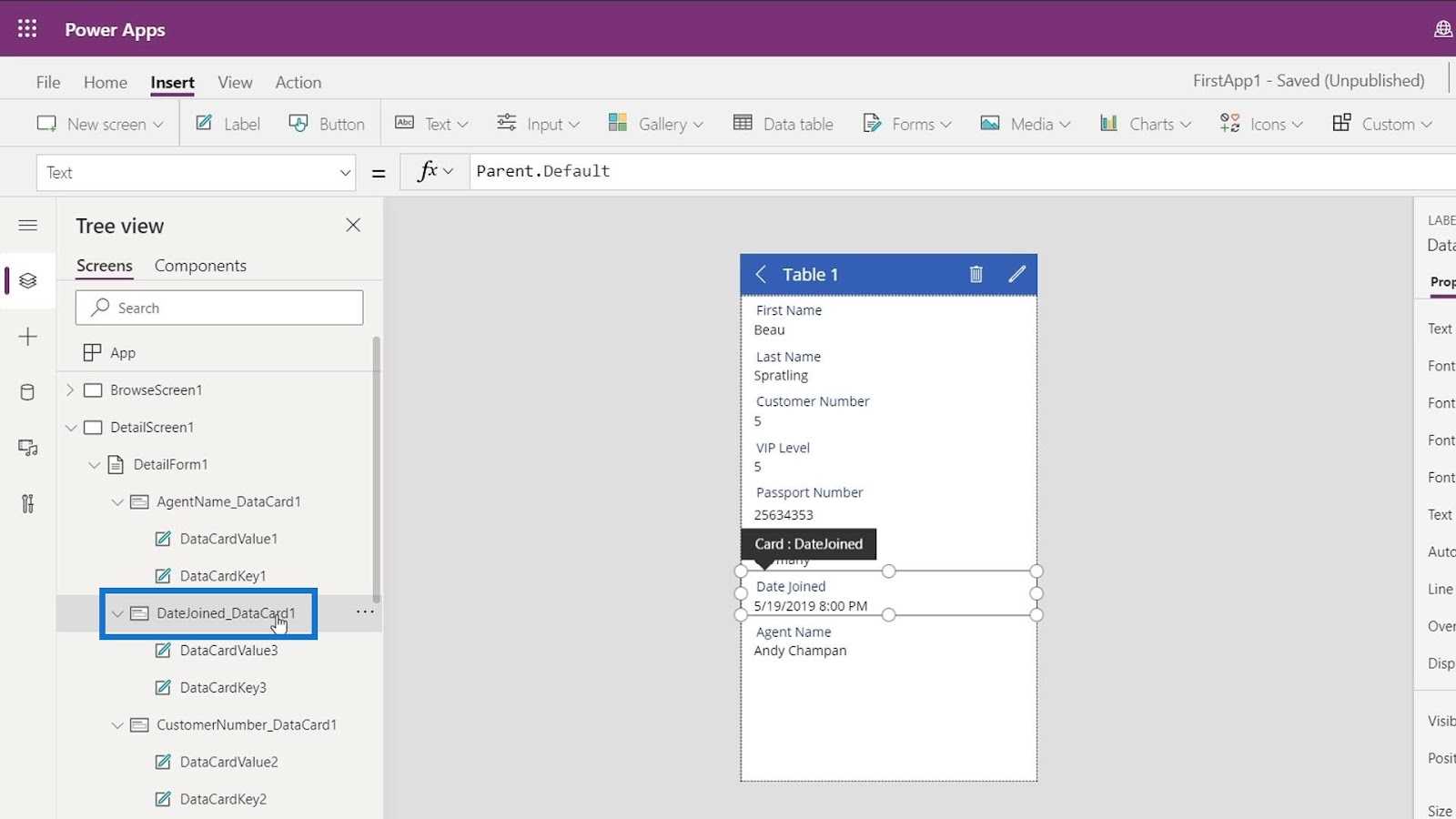
Task: Click the trash delete icon in app header
Action: pos(976,274)
